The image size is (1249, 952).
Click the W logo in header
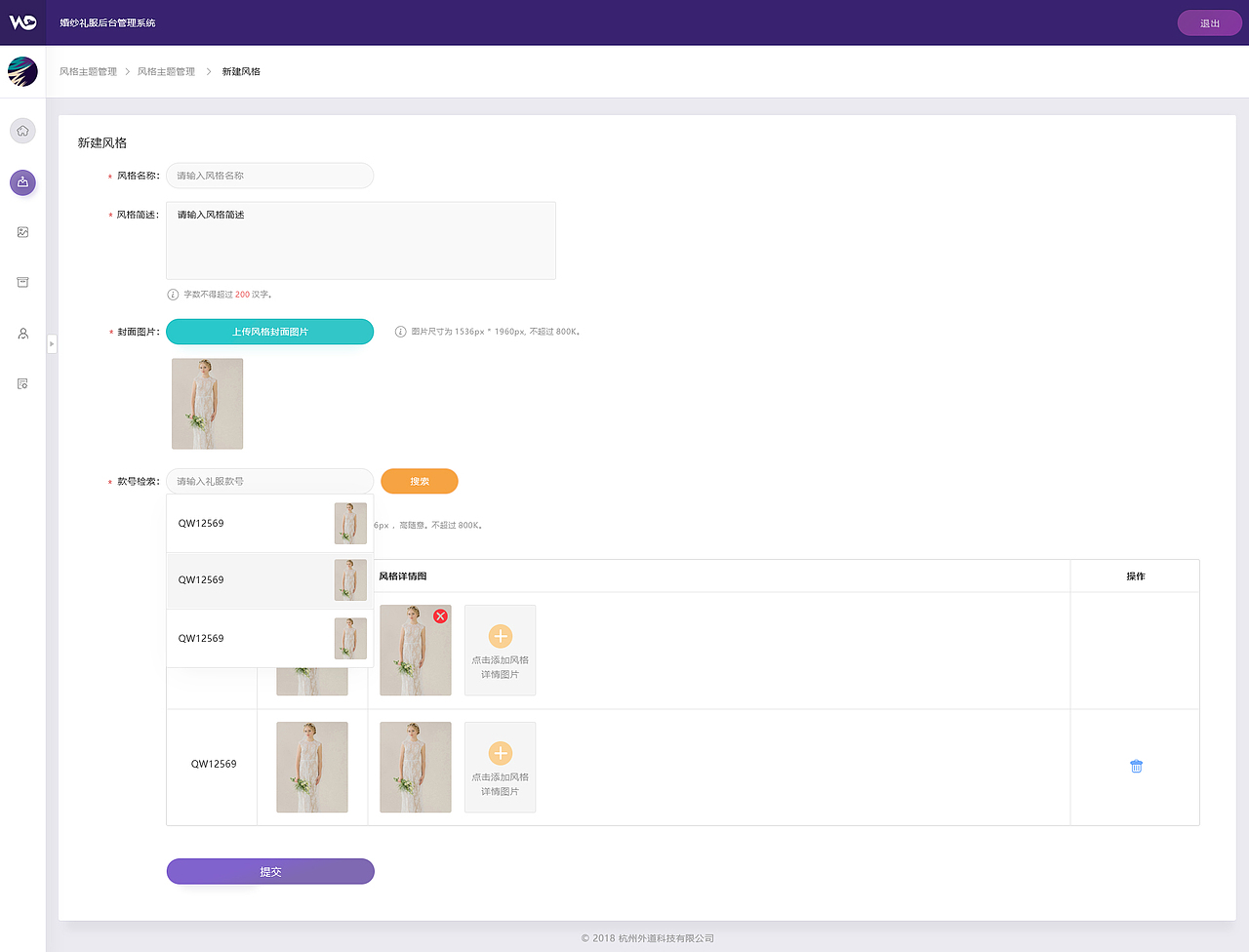pos(22,21)
